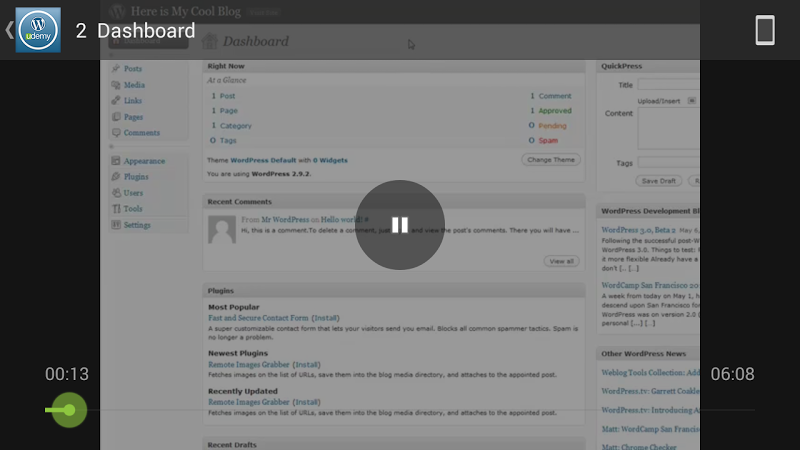The image size is (800, 450).
Task: Select Comments in the video's sidebar
Action: point(141,133)
